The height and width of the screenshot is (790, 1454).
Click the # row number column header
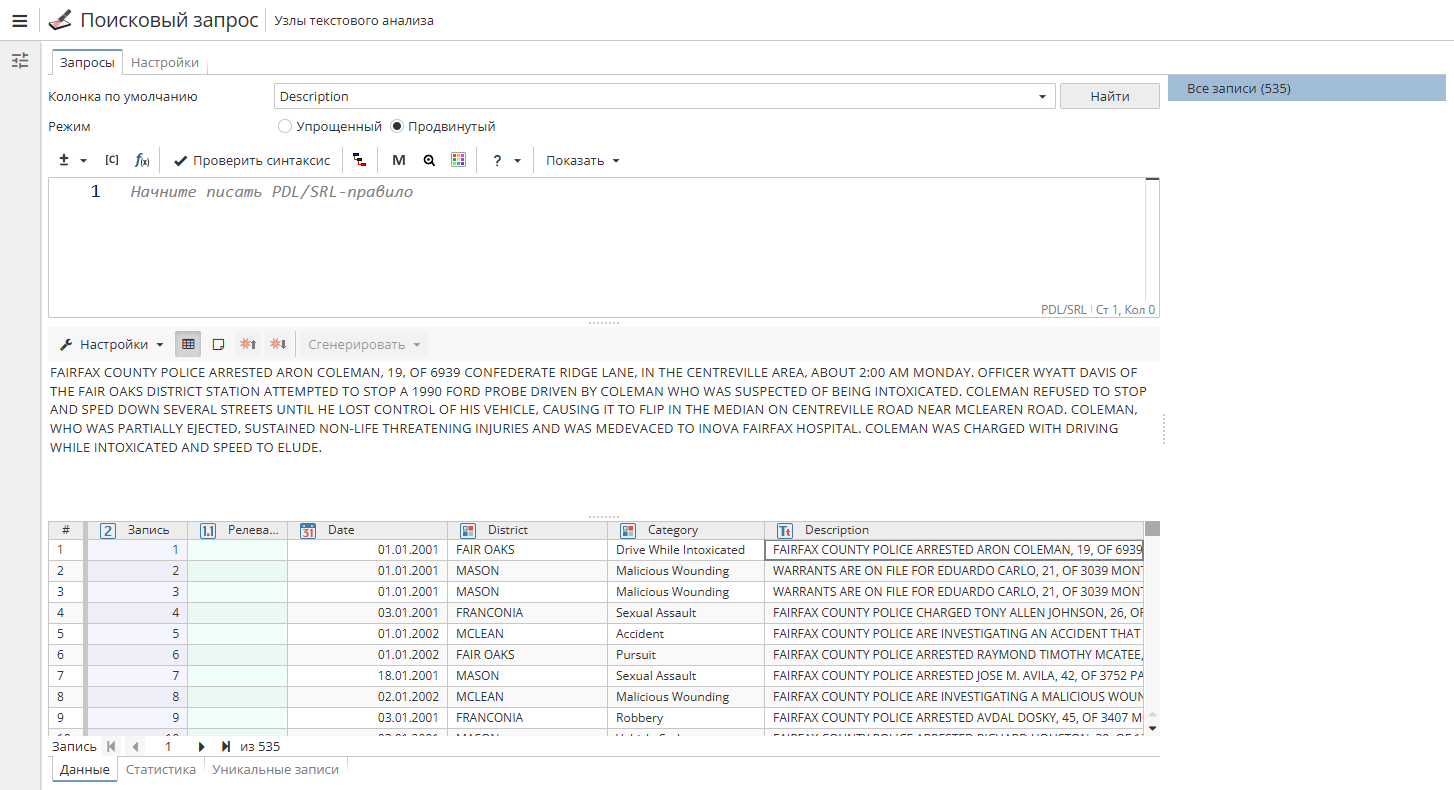click(66, 530)
